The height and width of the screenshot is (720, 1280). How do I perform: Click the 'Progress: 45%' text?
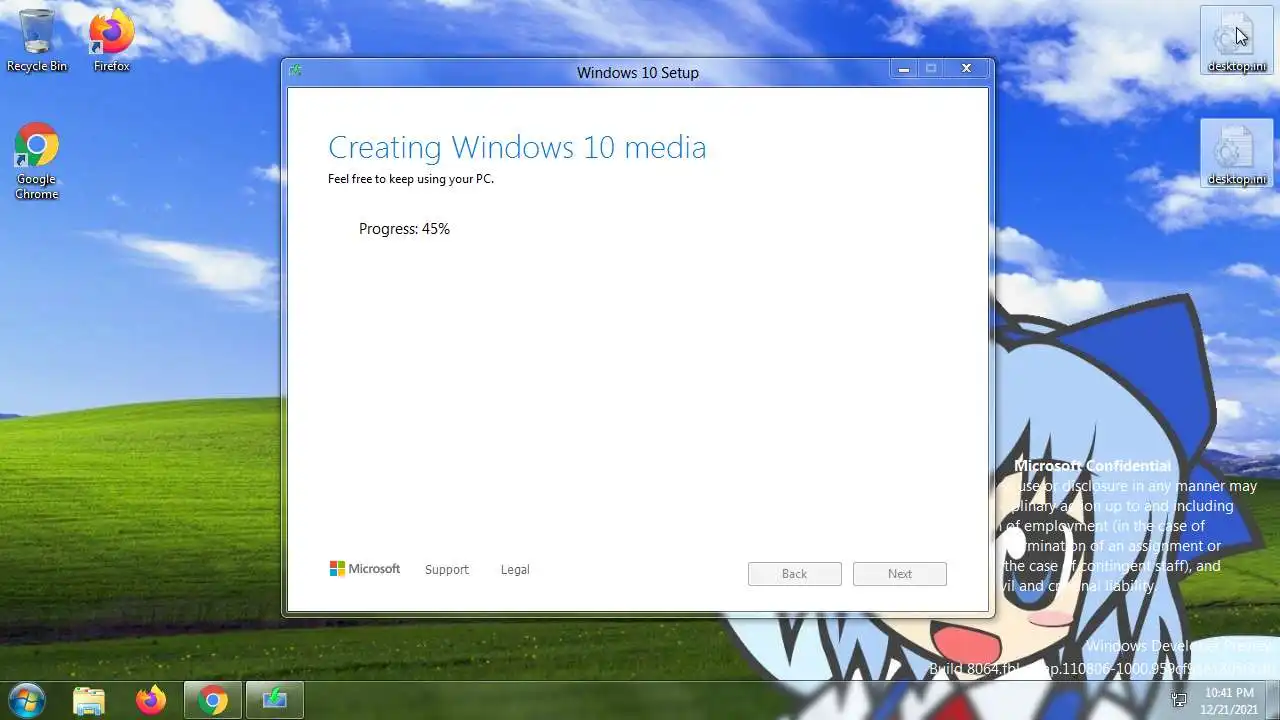[x=404, y=229]
